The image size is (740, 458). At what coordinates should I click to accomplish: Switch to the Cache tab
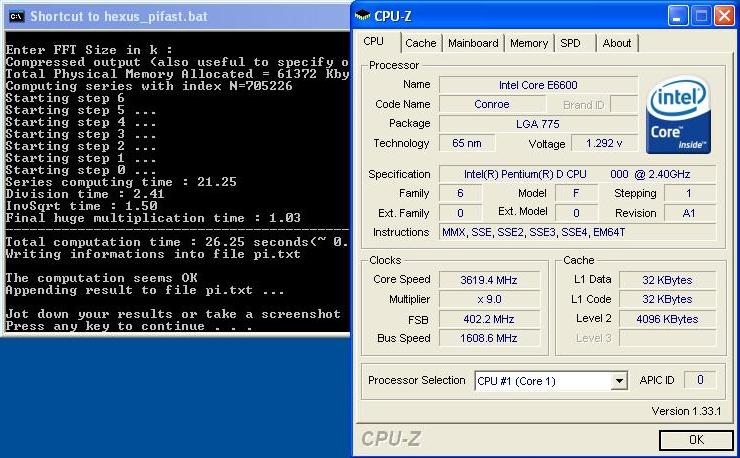click(420, 43)
